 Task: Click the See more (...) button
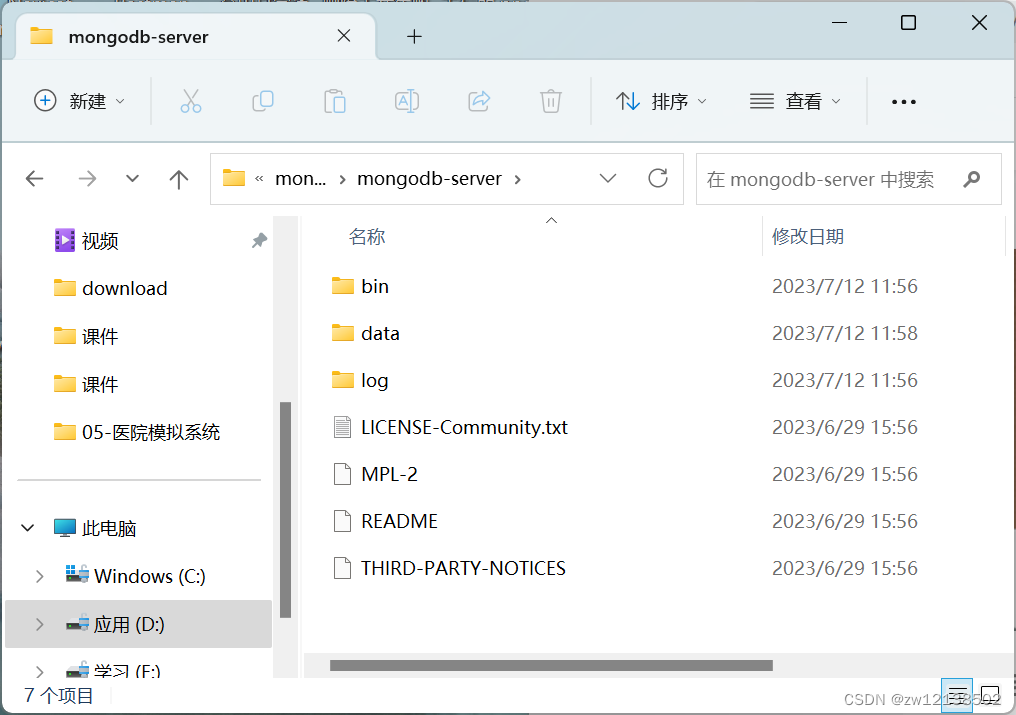point(903,101)
